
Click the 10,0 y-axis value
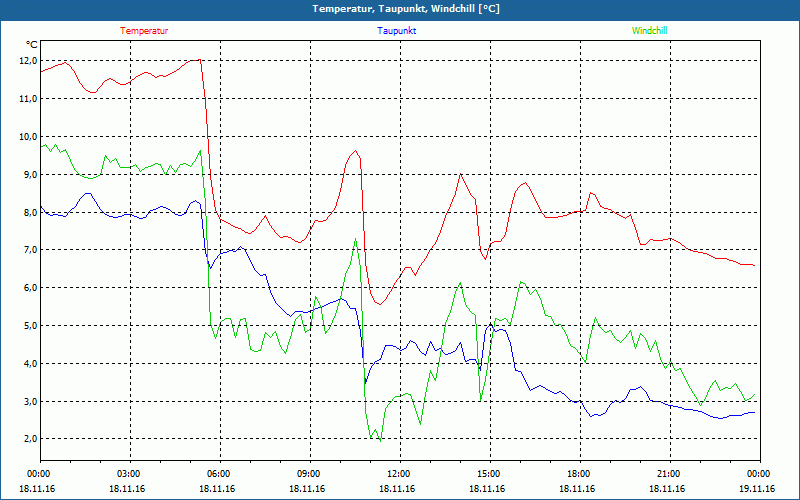29,137
